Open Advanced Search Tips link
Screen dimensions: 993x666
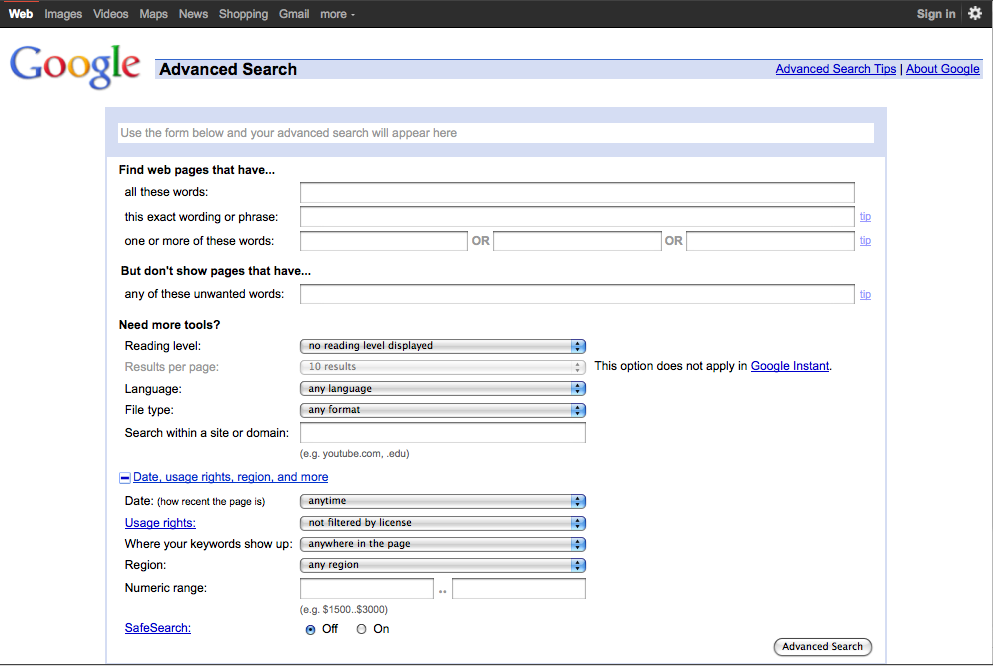(835, 69)
